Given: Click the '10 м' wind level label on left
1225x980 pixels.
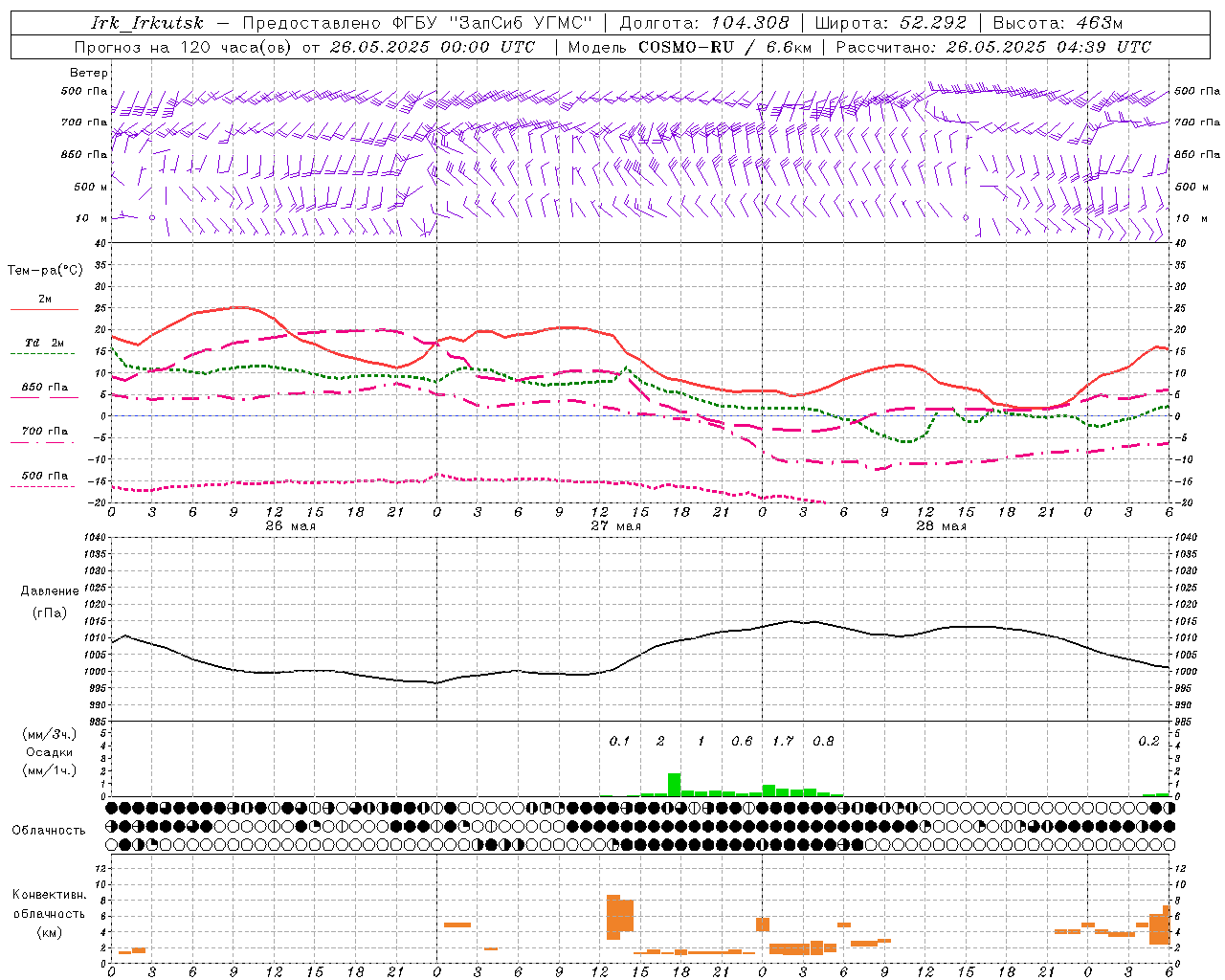Looking at the screenshot, I should coord(91,218).
